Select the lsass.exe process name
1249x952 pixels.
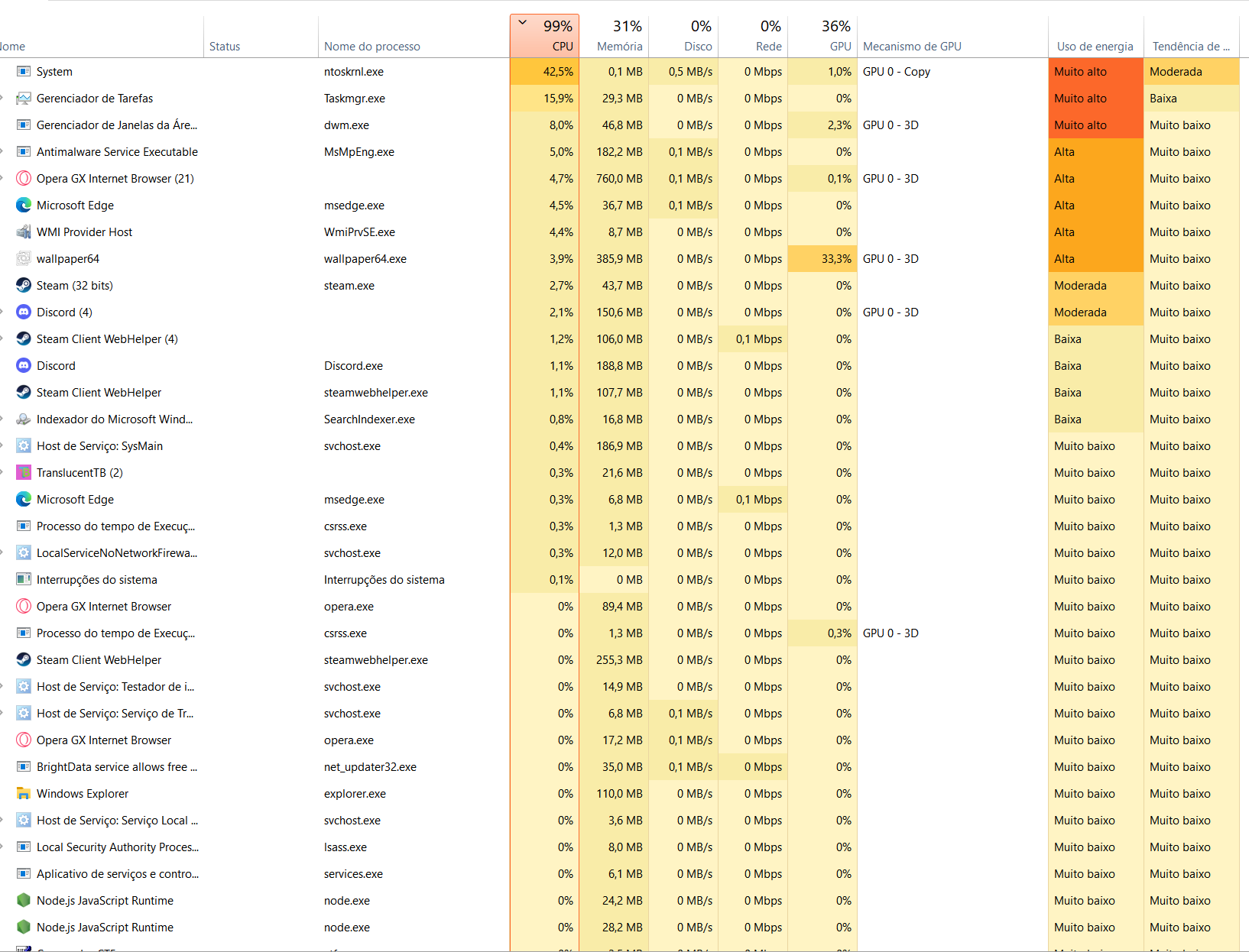click(x=346, y=847)
